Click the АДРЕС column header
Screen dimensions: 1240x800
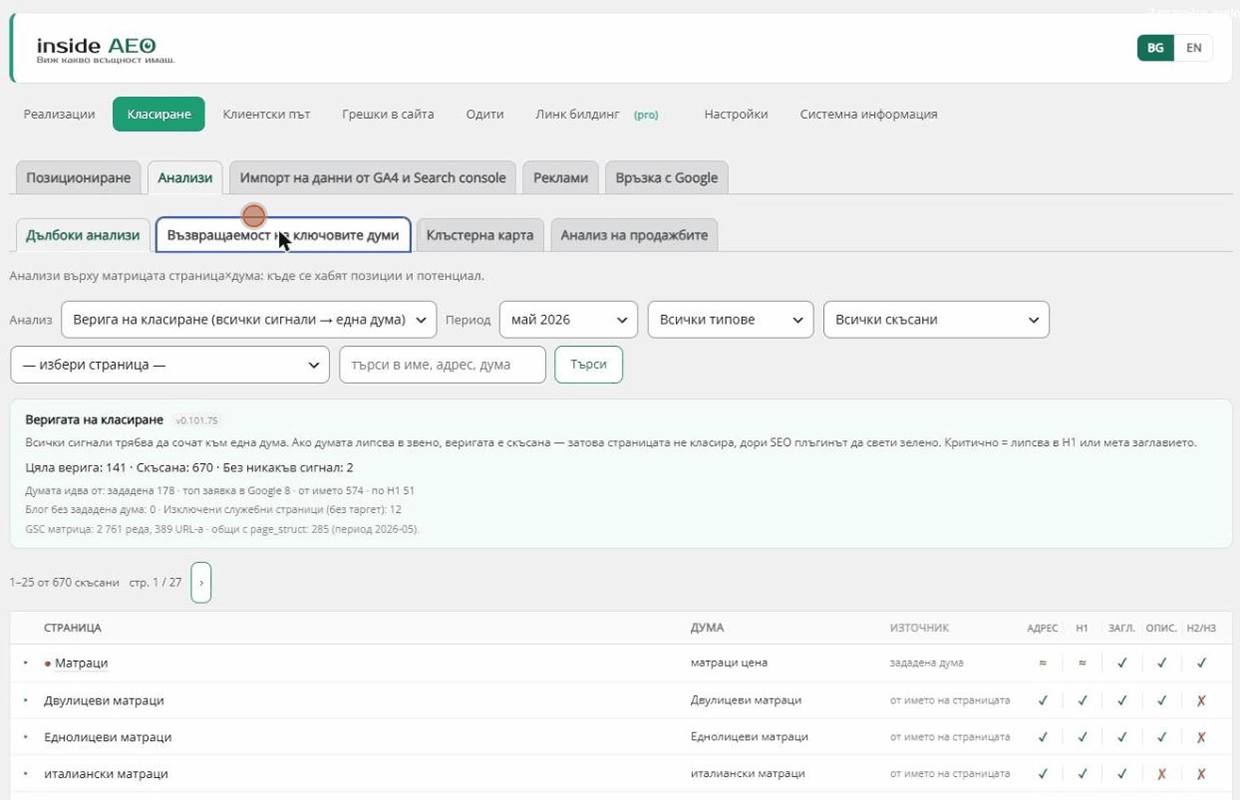coord(1042,628)
